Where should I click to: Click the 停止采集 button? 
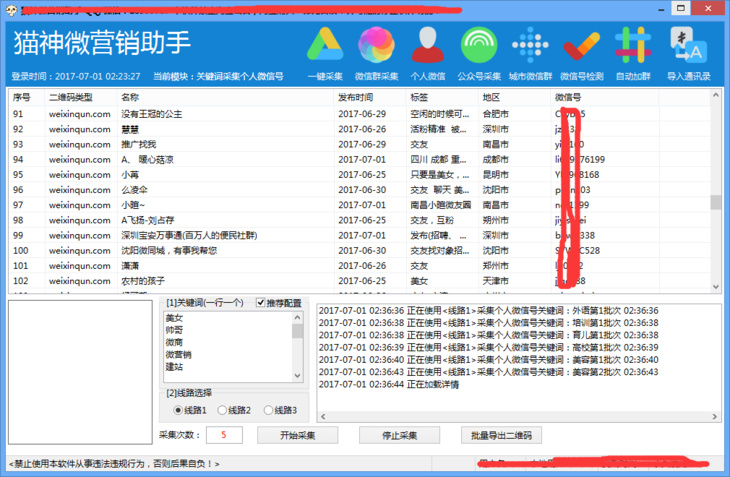pyautogui.click(x=399, y=435)
